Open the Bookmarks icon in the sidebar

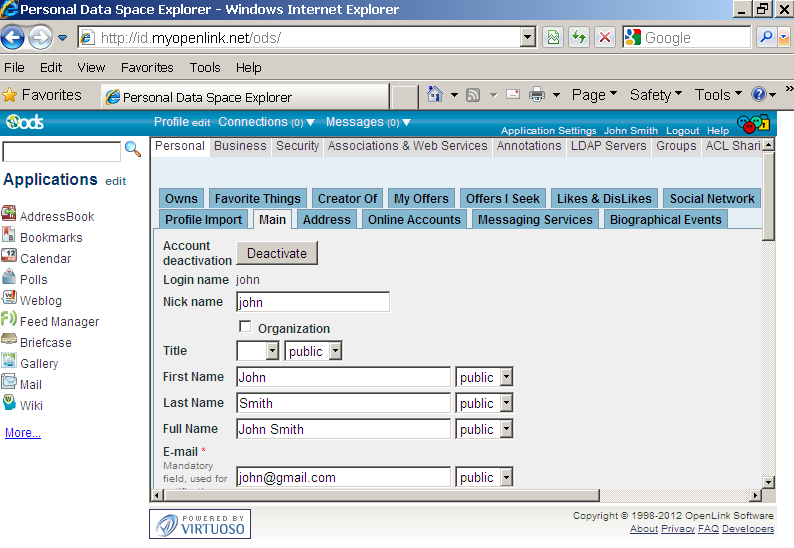pos(9,236)
